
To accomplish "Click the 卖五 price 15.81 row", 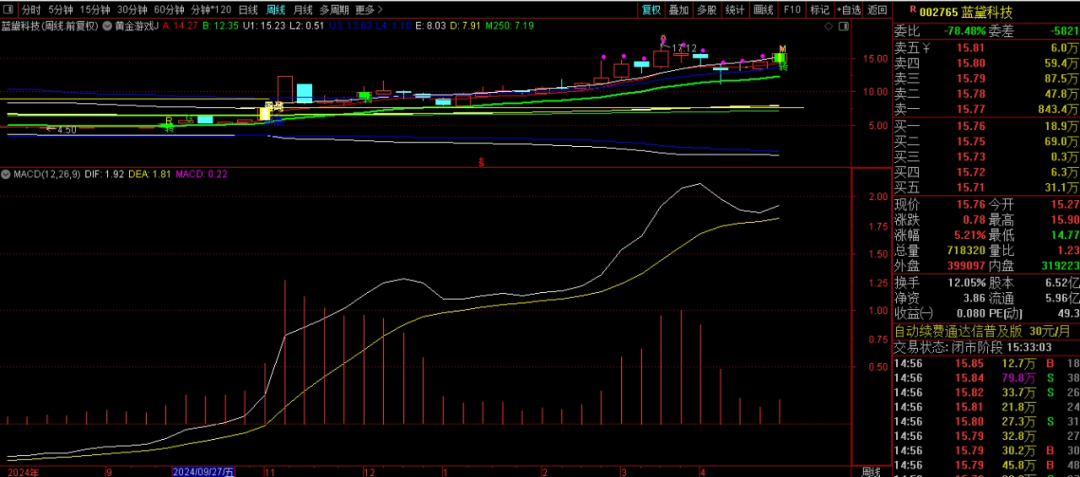I will [986, 48].
